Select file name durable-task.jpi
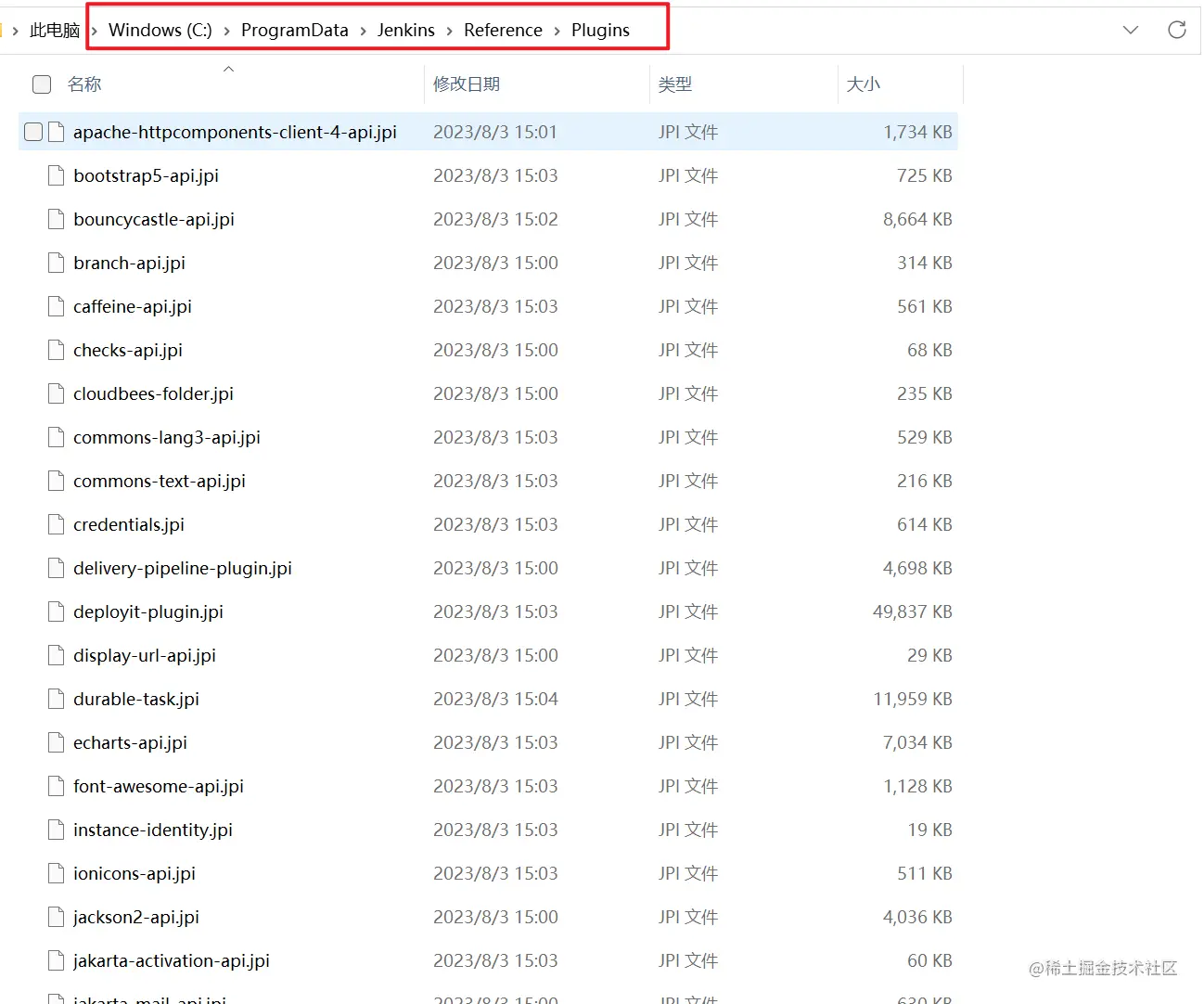1204x1004 pixels. tap(136, 699)
